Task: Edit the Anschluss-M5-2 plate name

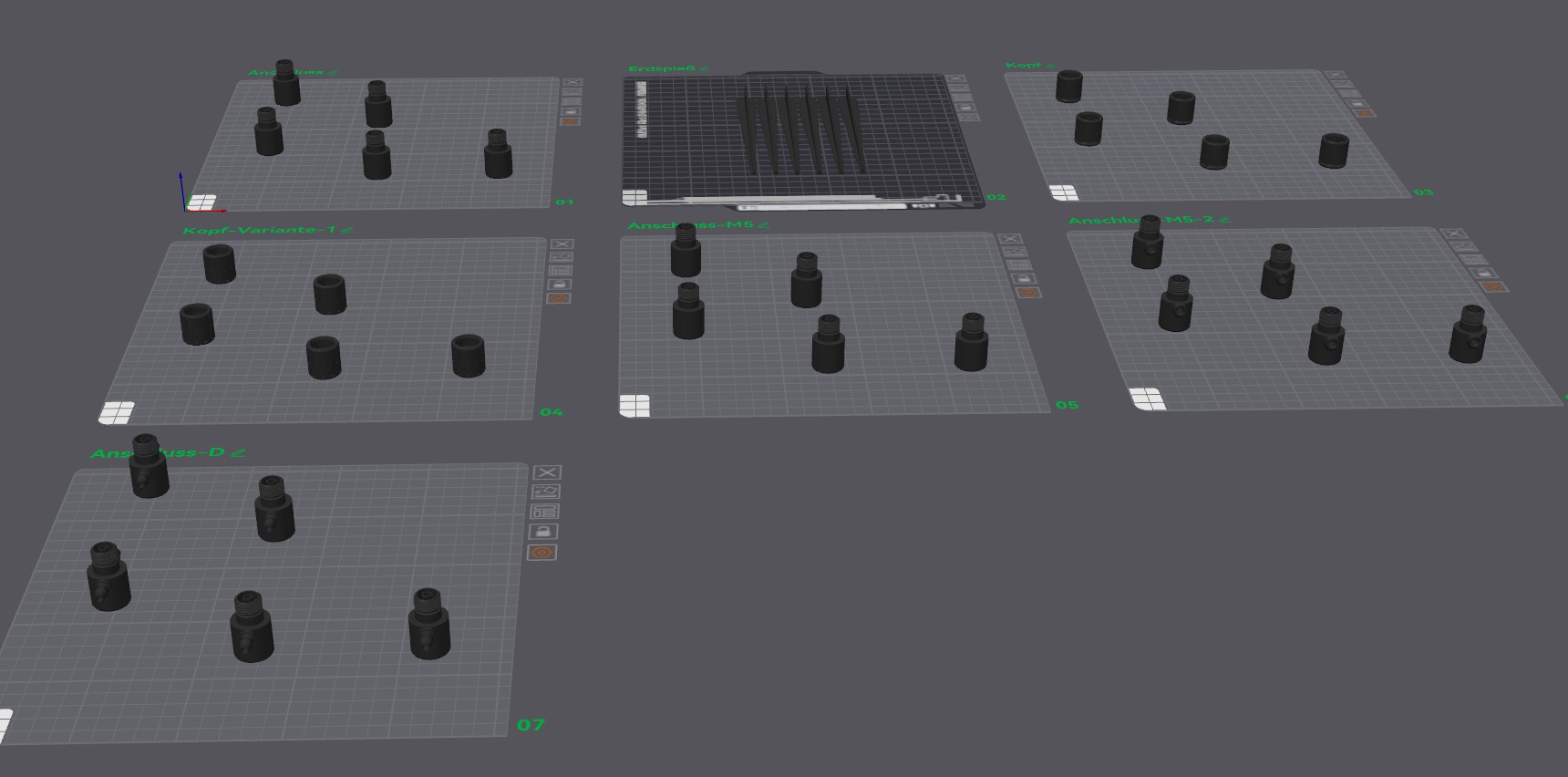Action: (1225, 220)
